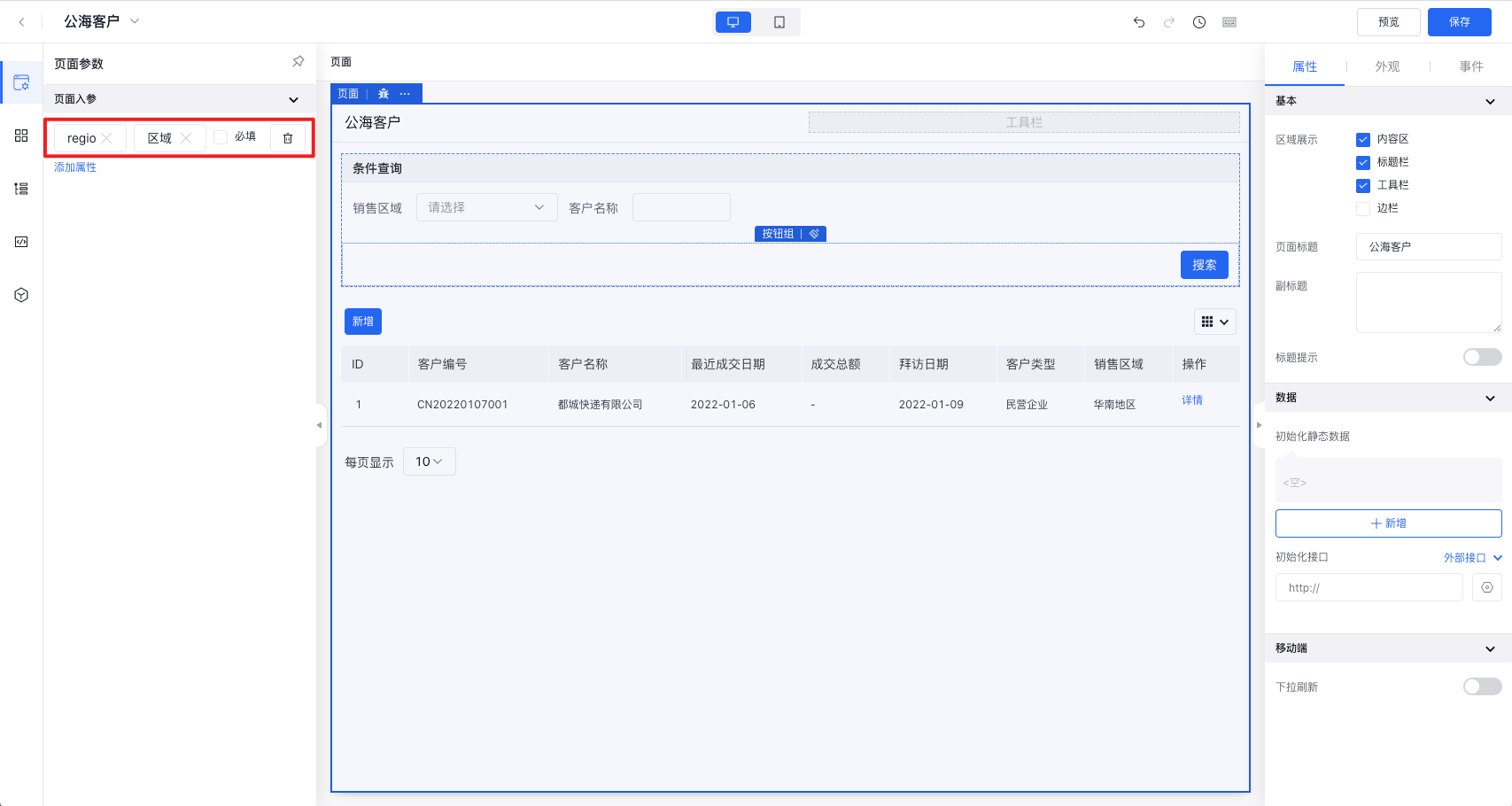Pin the page parameters panel
The height and width of the screenshot is (806, 1512).
[x=299, y=62]
